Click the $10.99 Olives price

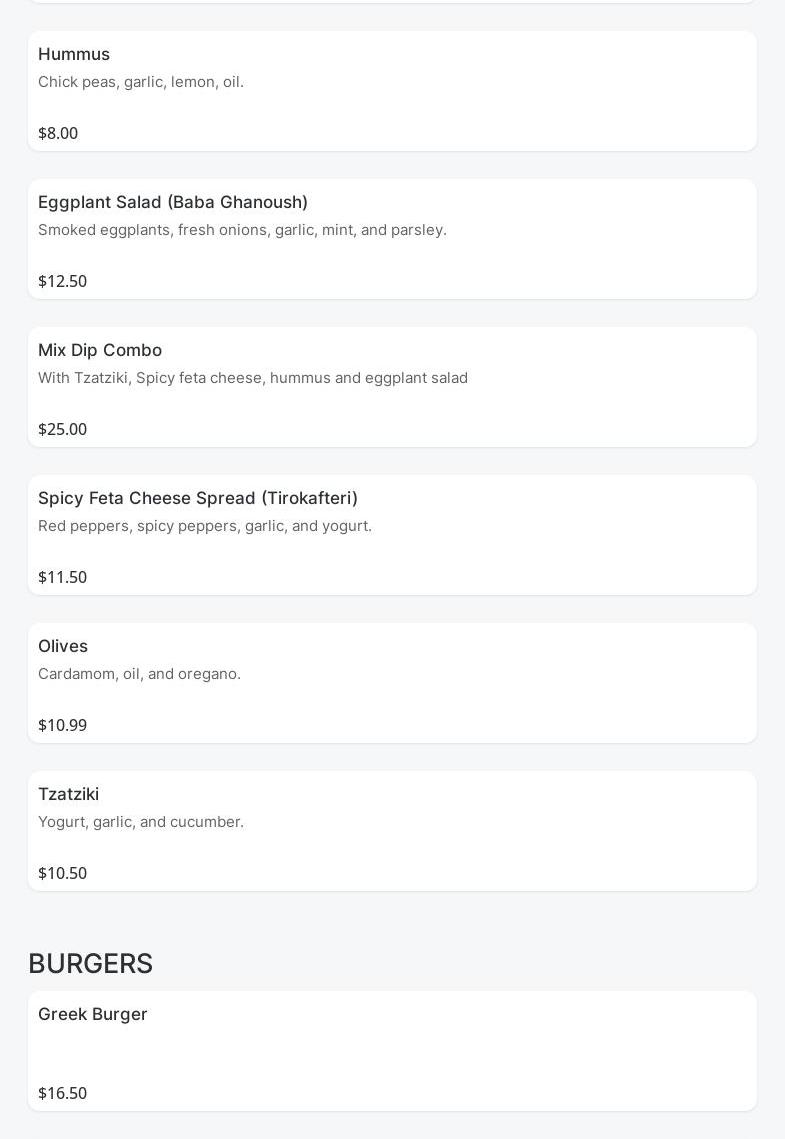tap(62, 725)
